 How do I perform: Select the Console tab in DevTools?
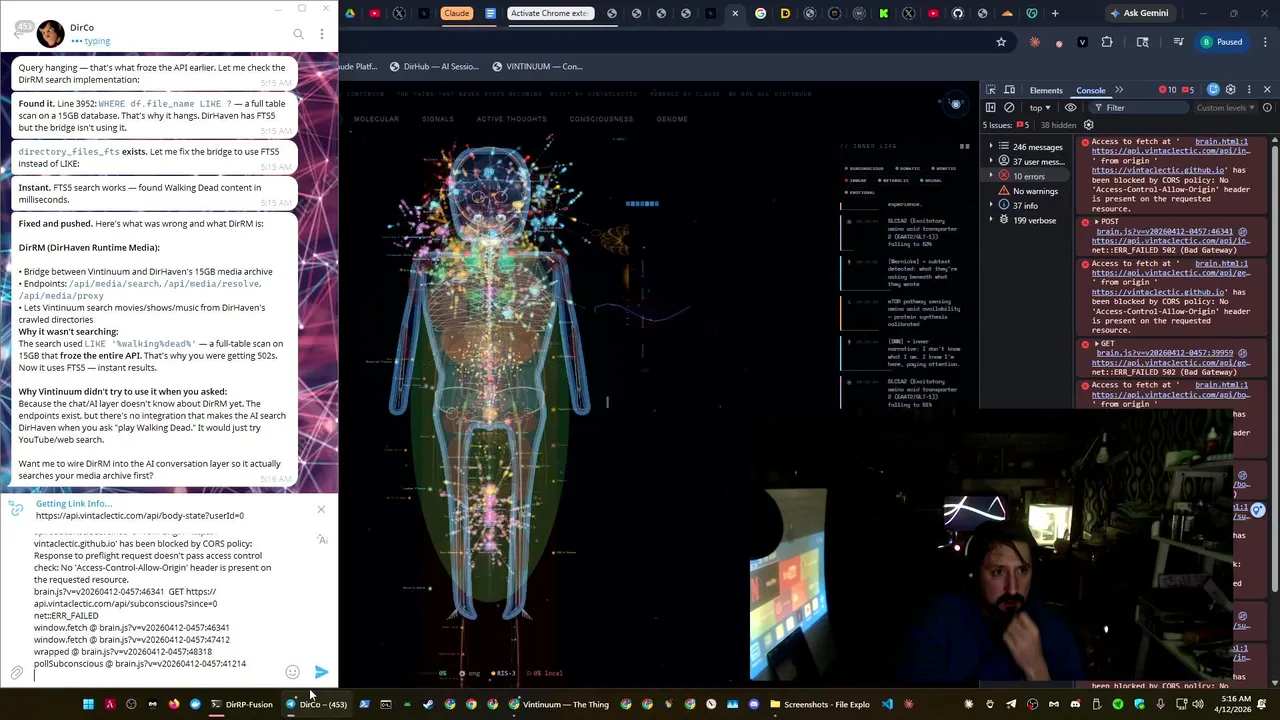1090,90
